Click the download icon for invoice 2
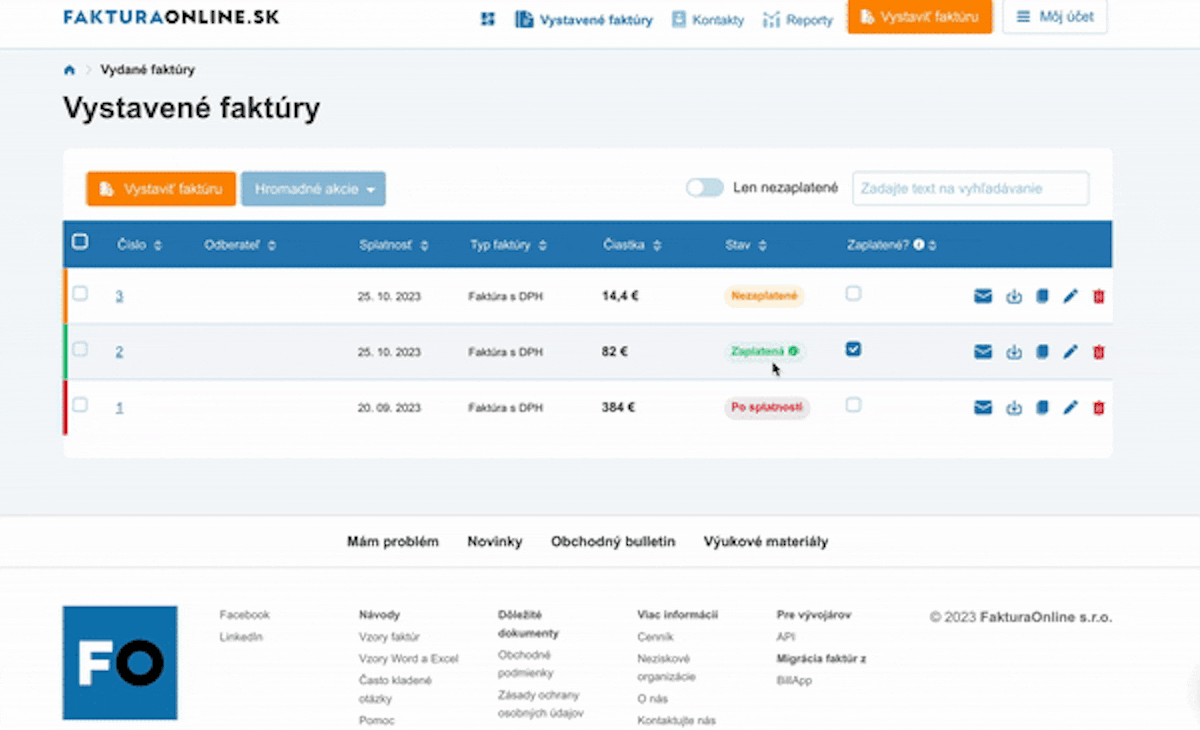1200x730 pixels. (x=1014, y=352)
